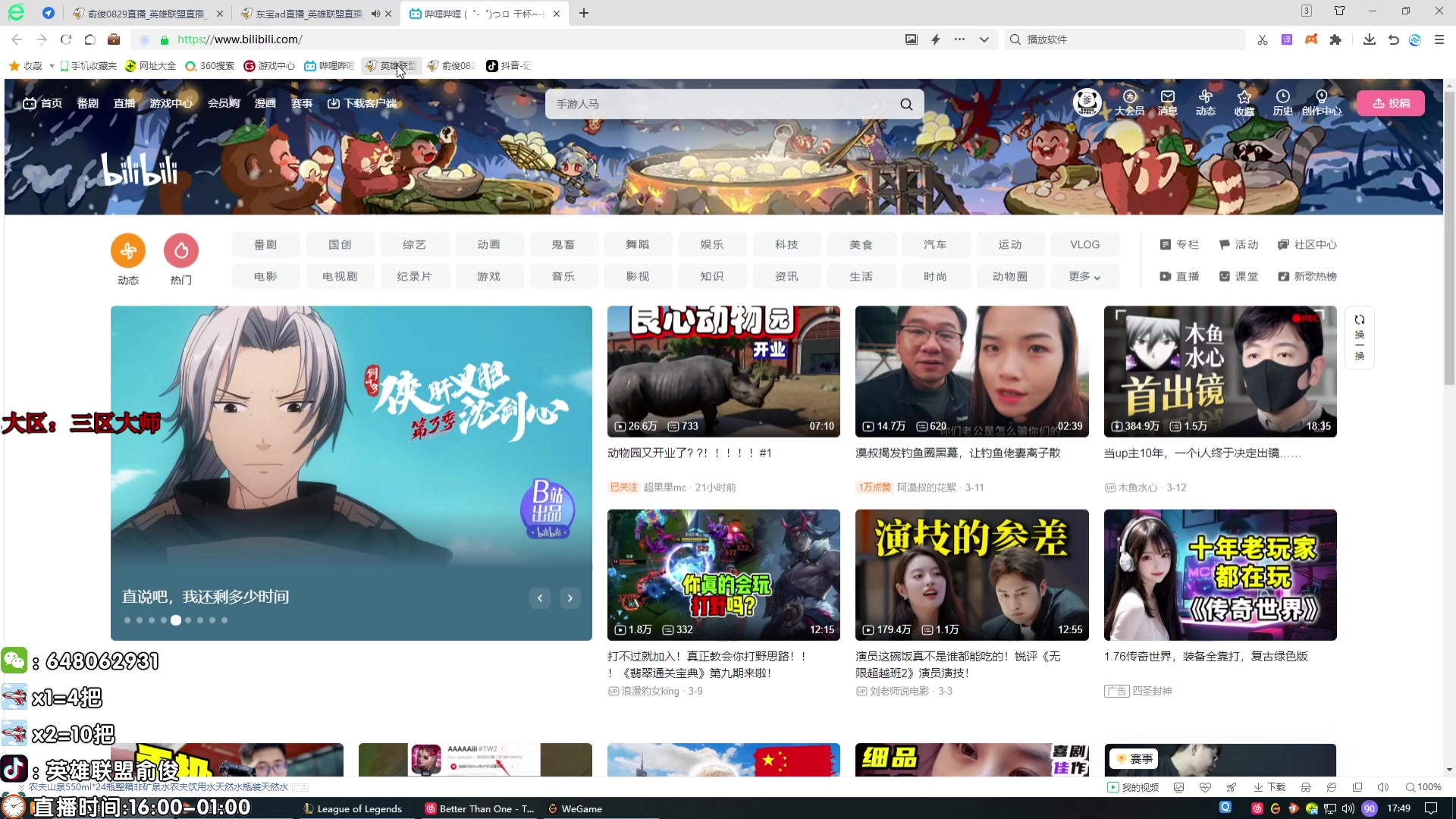Click the 英雄联盟 bookmark in the bookmarks bar
The image size is (1456, 819).
[391, 66]
